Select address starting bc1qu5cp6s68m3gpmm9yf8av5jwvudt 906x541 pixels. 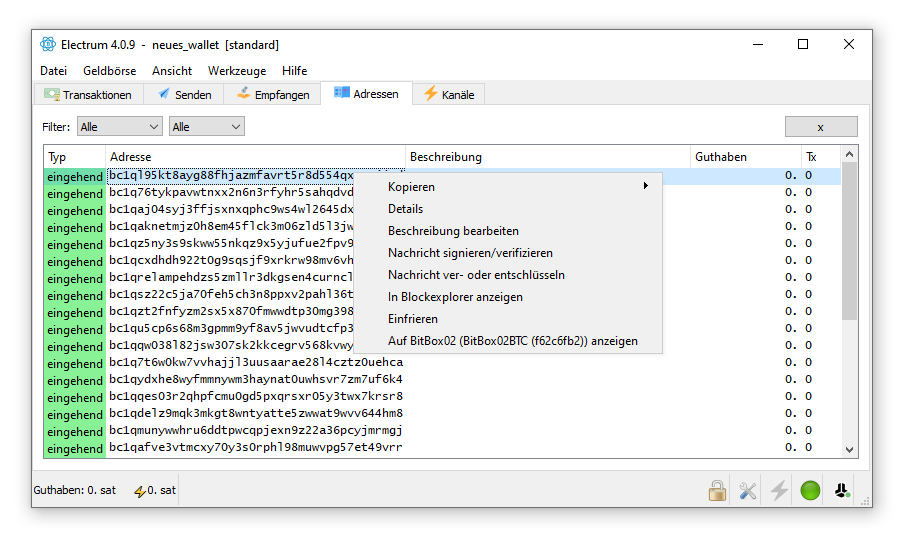[x=231, y=328]
